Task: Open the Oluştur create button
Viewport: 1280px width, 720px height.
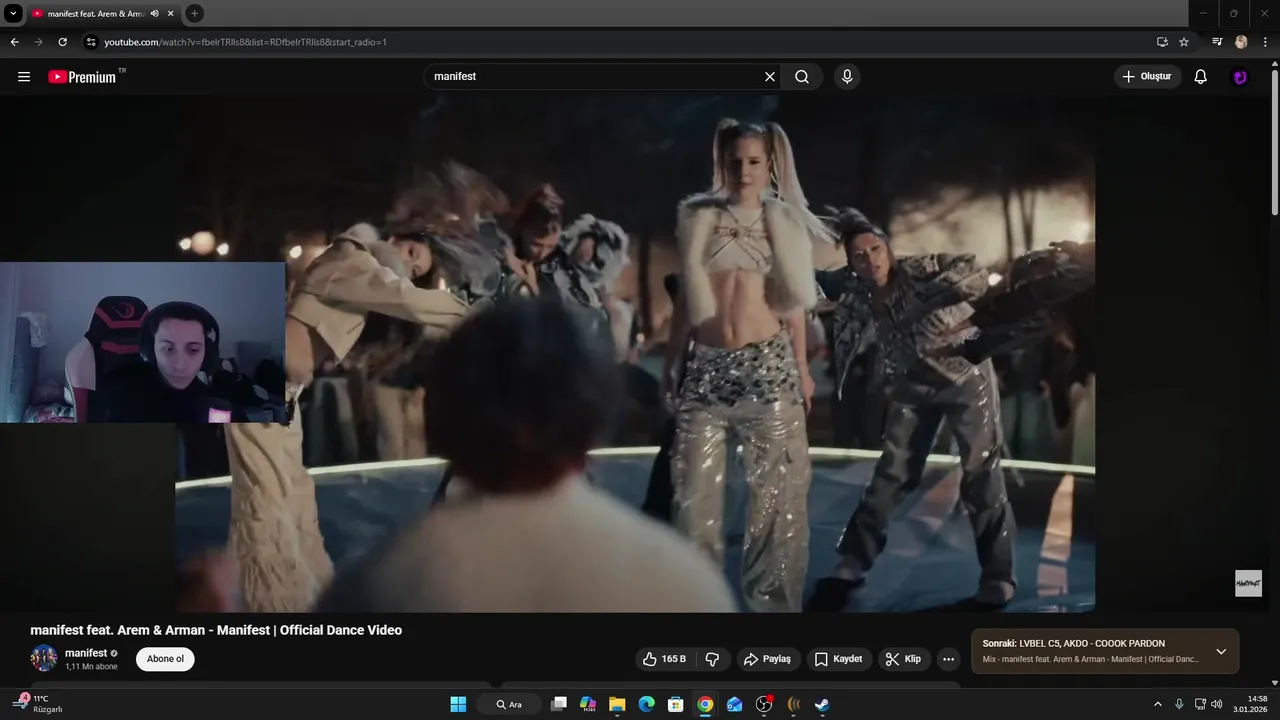Action: [x=1147, y=77]
